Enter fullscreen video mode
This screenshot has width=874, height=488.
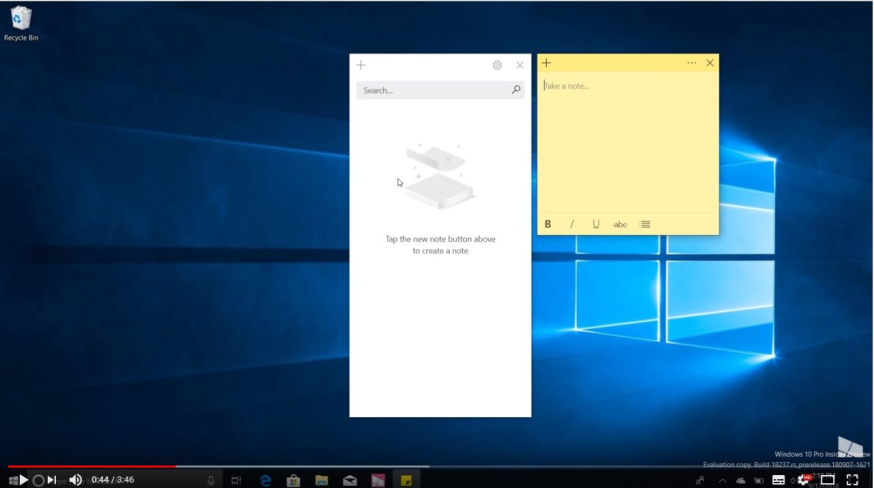pos(852,480)
